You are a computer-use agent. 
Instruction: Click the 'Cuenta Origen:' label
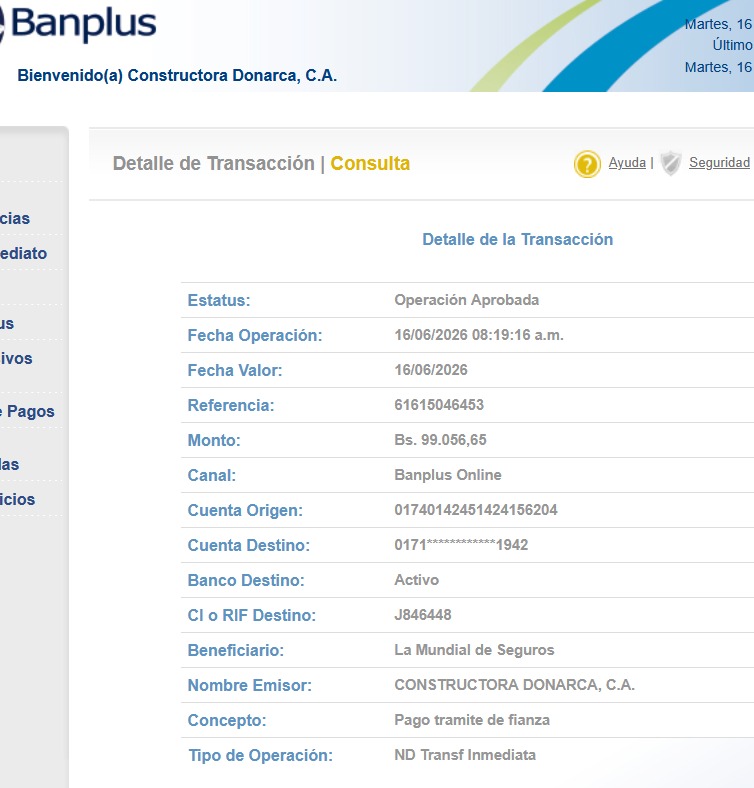[245, 510]
